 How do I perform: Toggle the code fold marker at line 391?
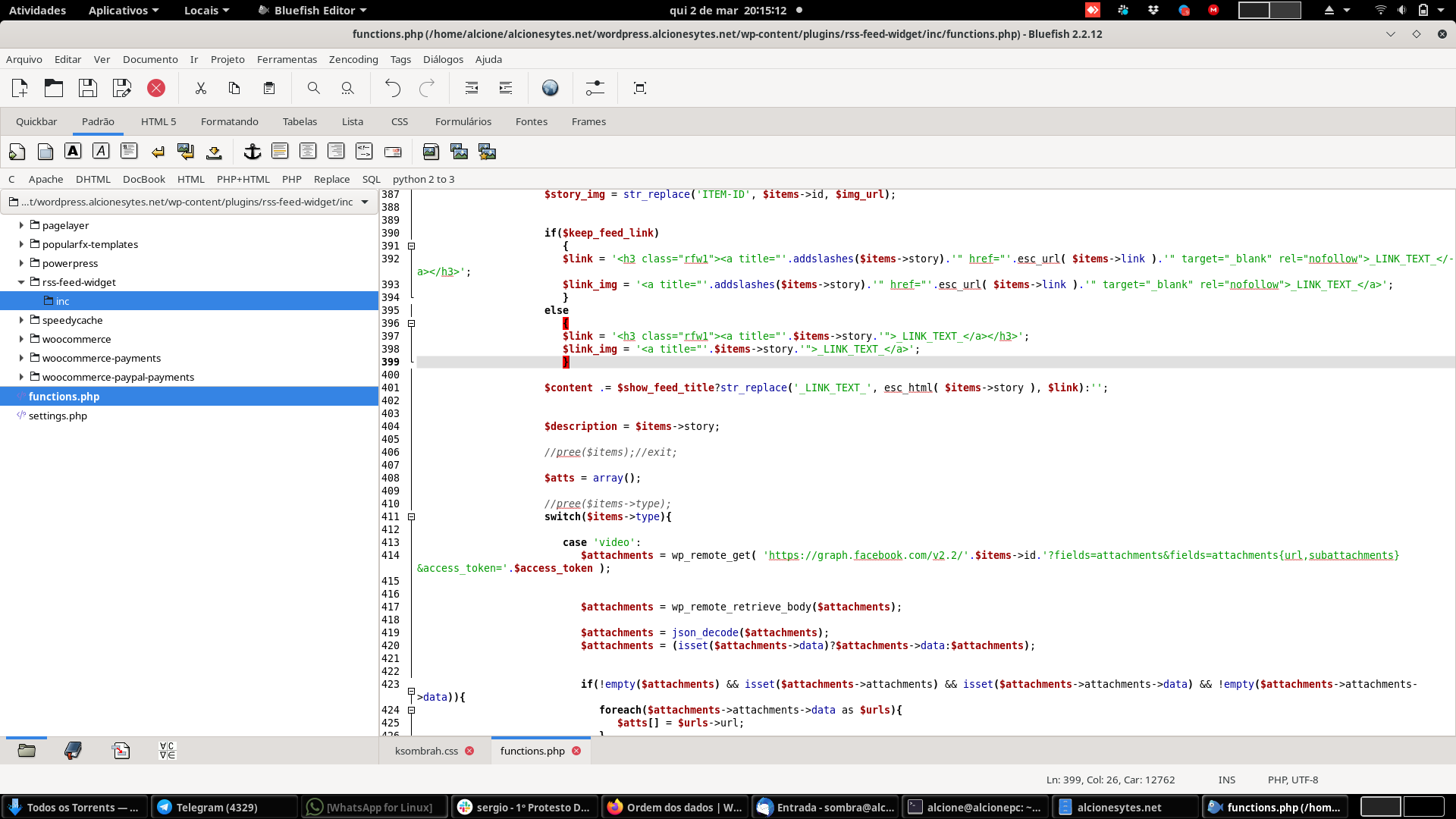(412, 246)
